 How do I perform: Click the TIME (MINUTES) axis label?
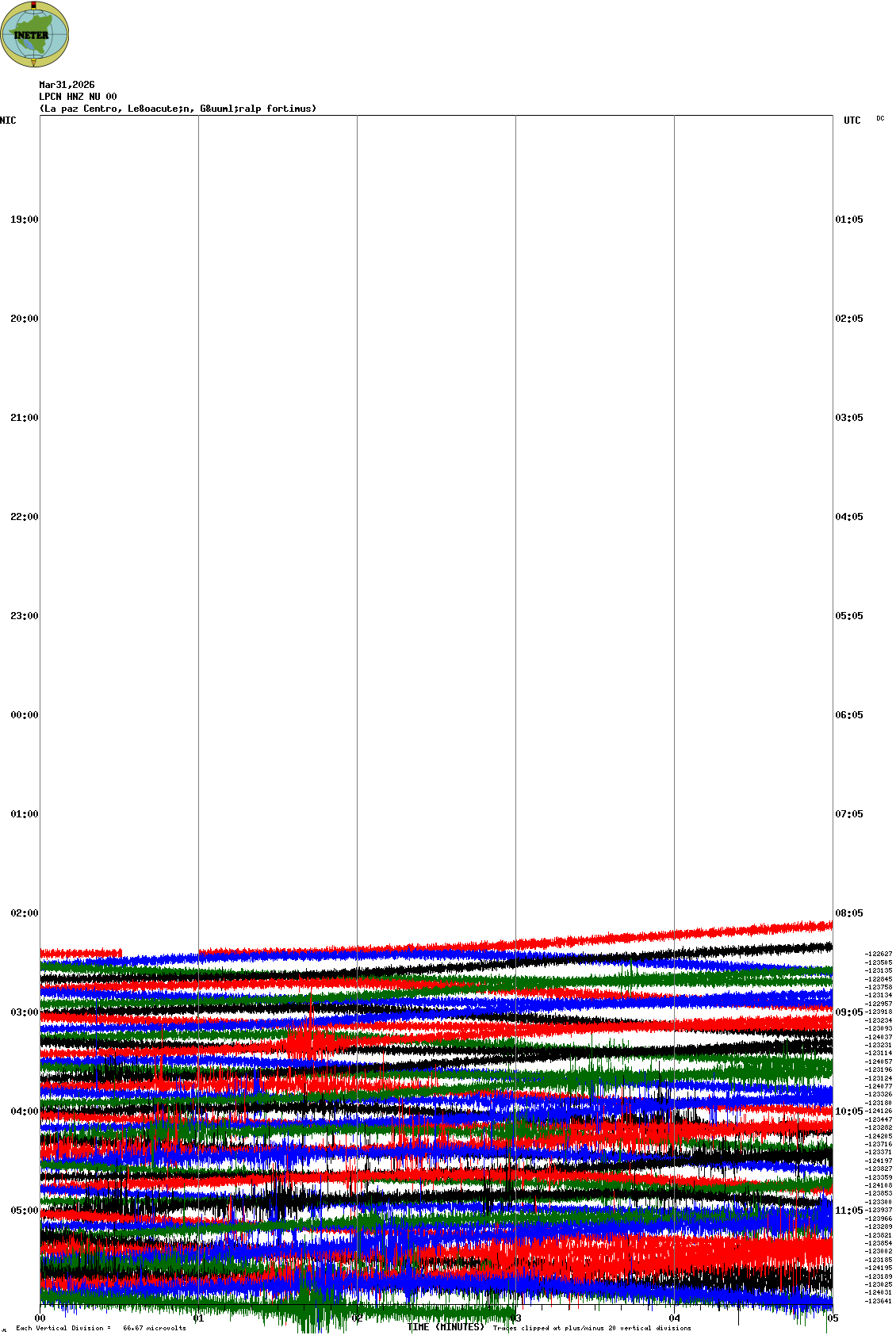coord(446,1327)
